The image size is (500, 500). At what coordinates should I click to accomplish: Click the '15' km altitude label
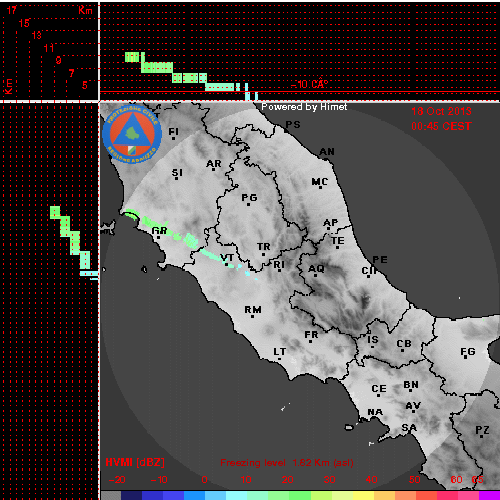pyautogui.click(x=24, y=23)
